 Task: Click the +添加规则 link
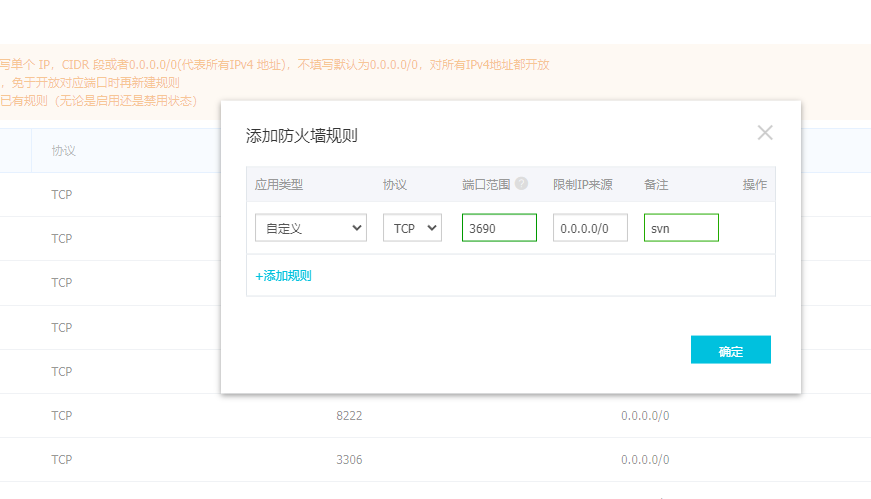pyautogui.click(x=283, y=275)
